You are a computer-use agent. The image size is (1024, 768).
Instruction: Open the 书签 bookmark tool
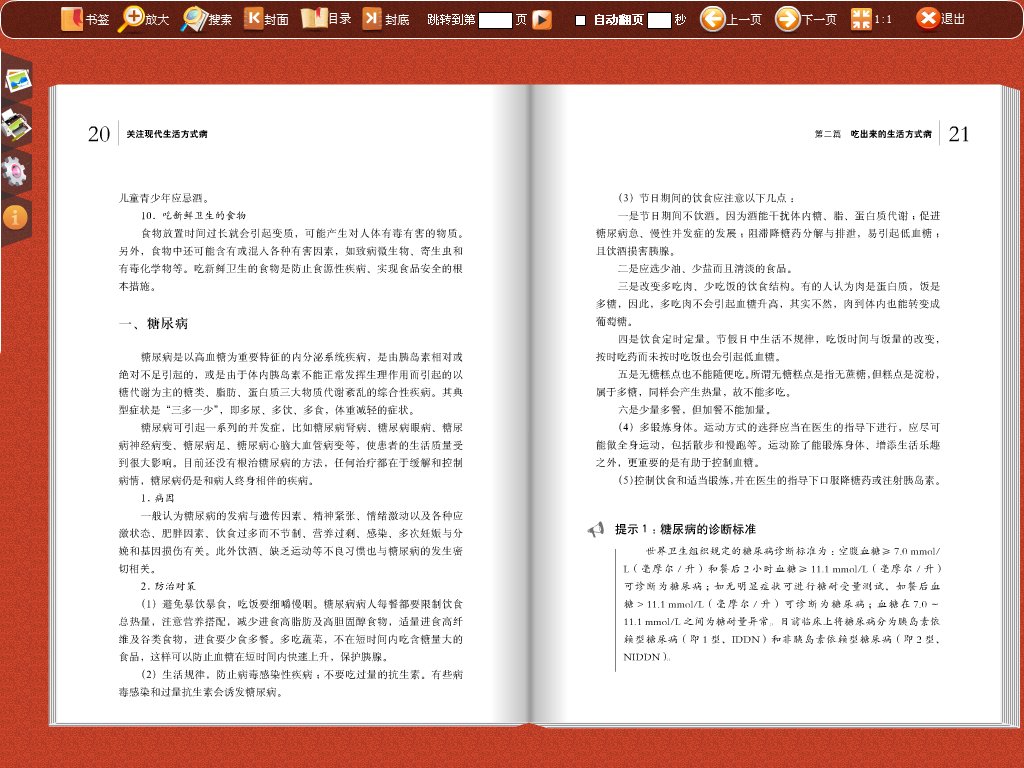click(x=85, y=19)
